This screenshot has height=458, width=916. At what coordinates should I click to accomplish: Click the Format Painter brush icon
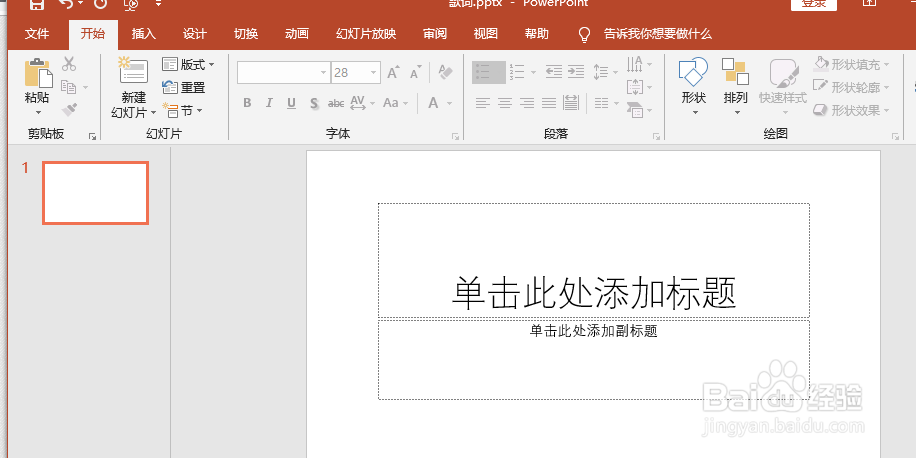click(x=69, y=109)
